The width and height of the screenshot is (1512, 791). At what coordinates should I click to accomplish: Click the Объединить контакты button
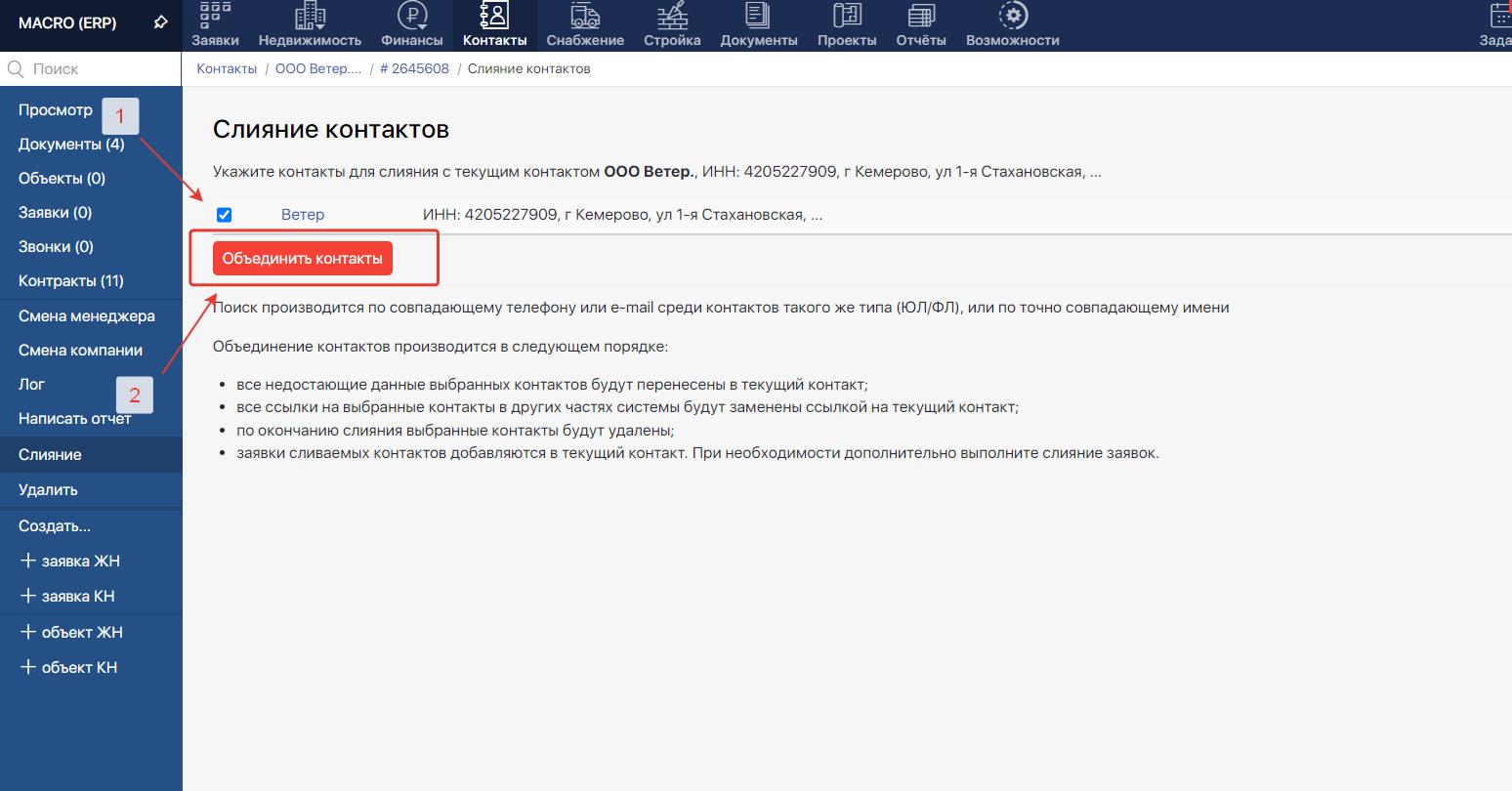302,259
